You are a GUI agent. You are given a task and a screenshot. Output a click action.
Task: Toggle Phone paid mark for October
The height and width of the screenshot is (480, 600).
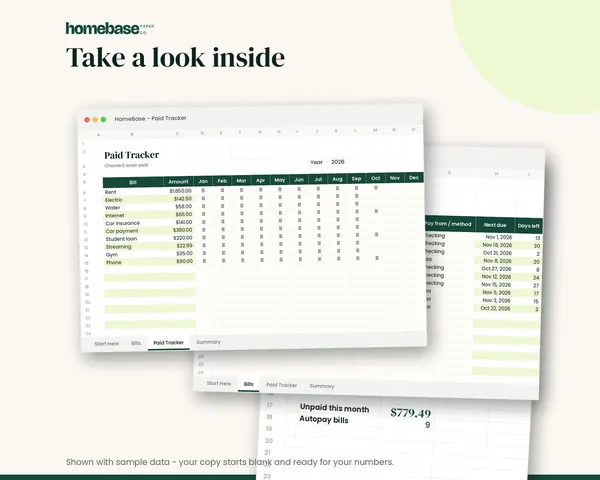point(377,258)
